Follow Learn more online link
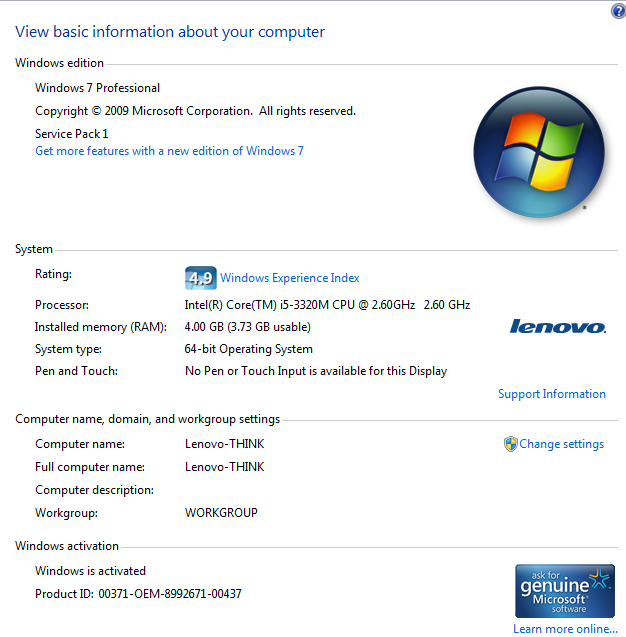 click(x=565, y=629)
